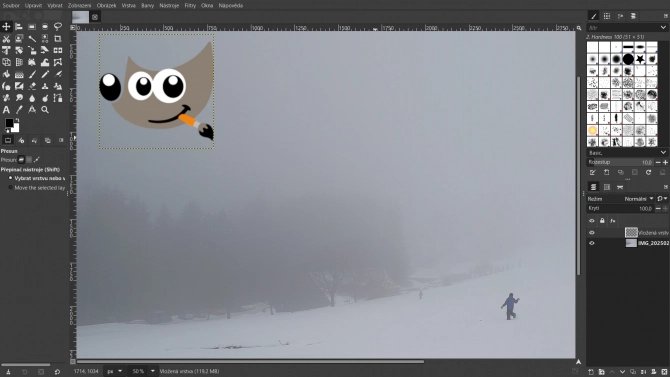
Task: Switch to the Patterns tab in upper dock
Action: click(x=607, y=16)
